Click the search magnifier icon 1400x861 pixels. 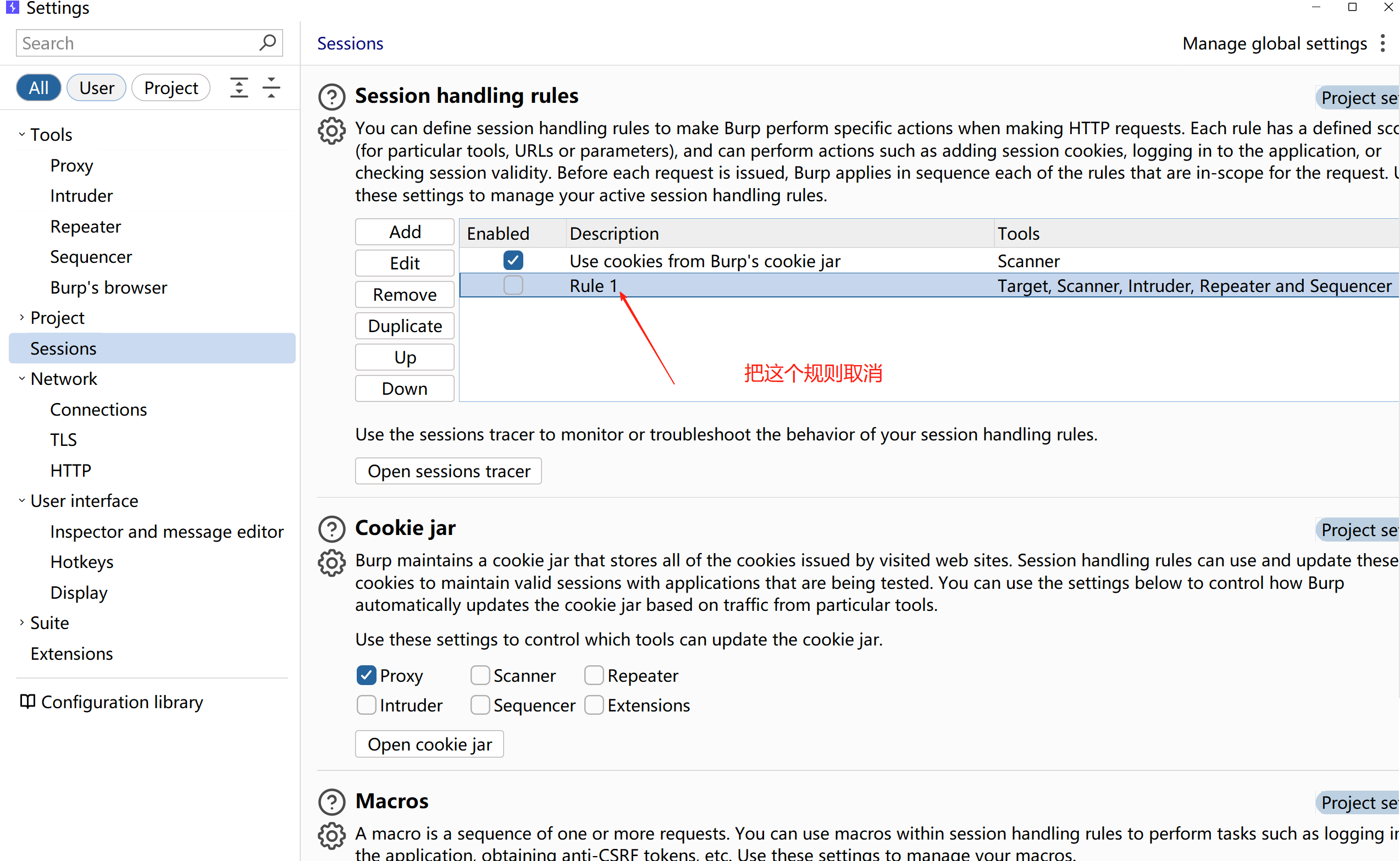point(268,43)
